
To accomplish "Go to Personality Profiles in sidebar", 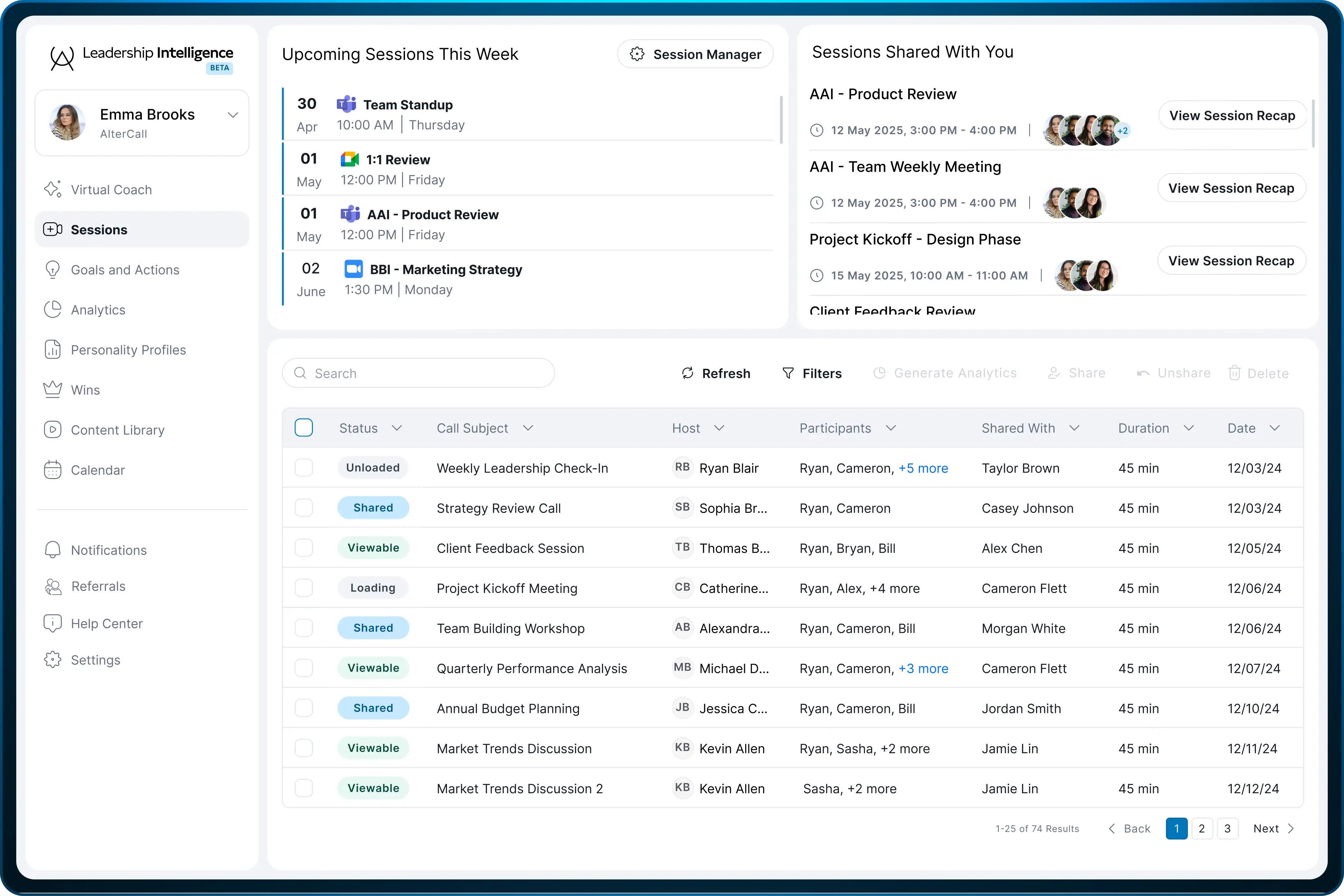I will point(128,350).
